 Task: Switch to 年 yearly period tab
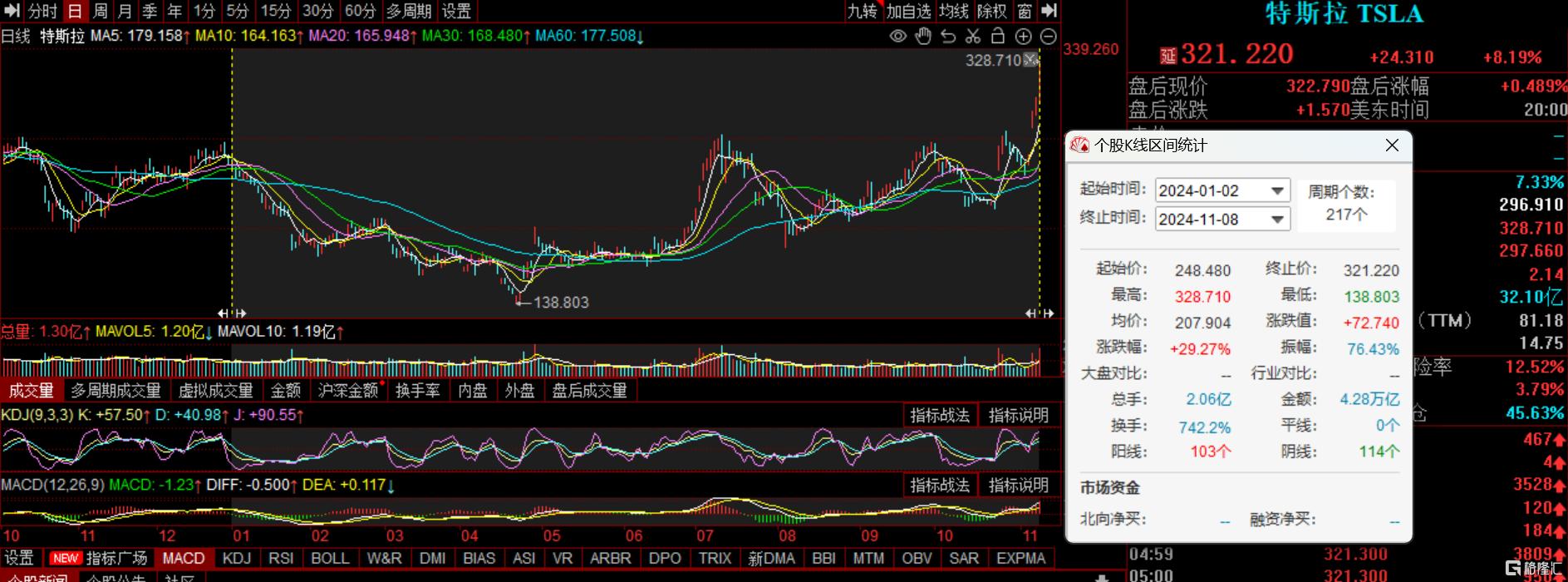pos(175,11)
